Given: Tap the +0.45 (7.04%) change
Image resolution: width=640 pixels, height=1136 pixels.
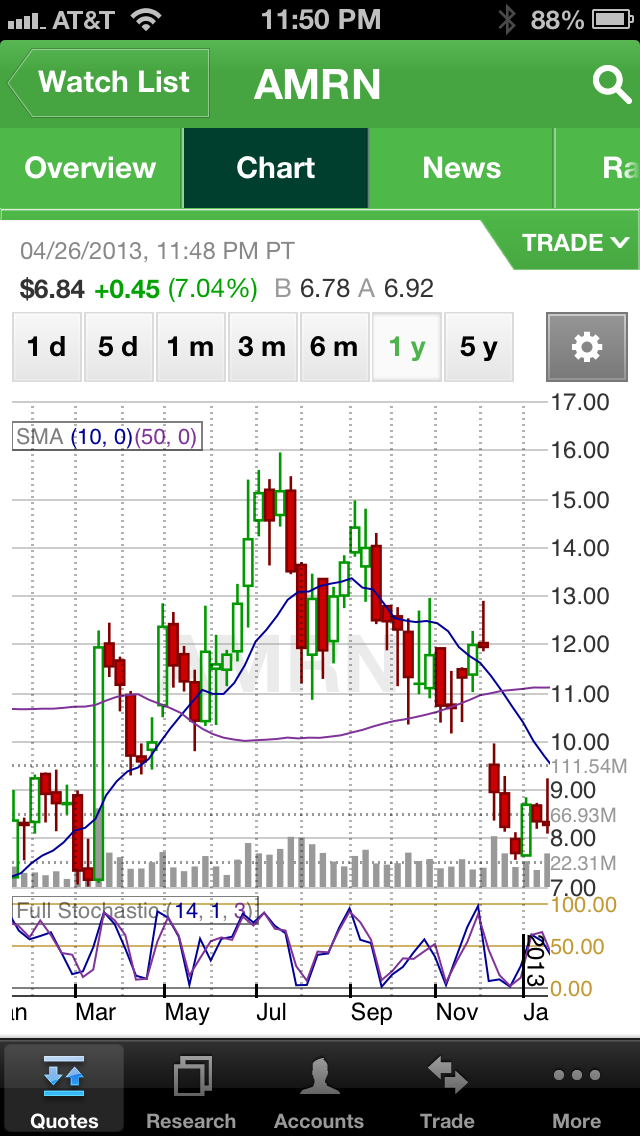Looking at the screenshot, I should tap(176, 289).
